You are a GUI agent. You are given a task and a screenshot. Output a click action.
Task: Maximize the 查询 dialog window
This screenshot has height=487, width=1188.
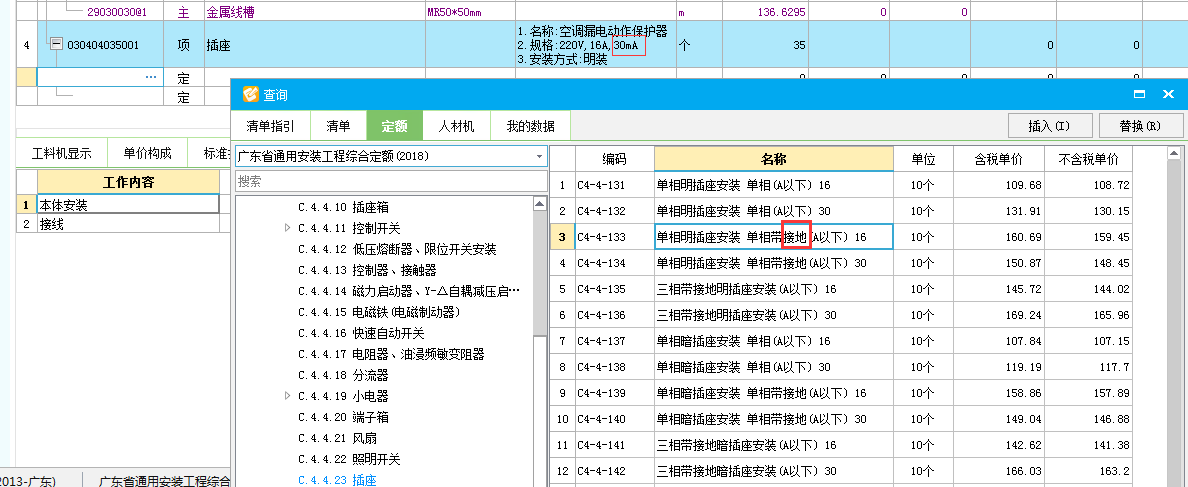(x=1139, y=95)
